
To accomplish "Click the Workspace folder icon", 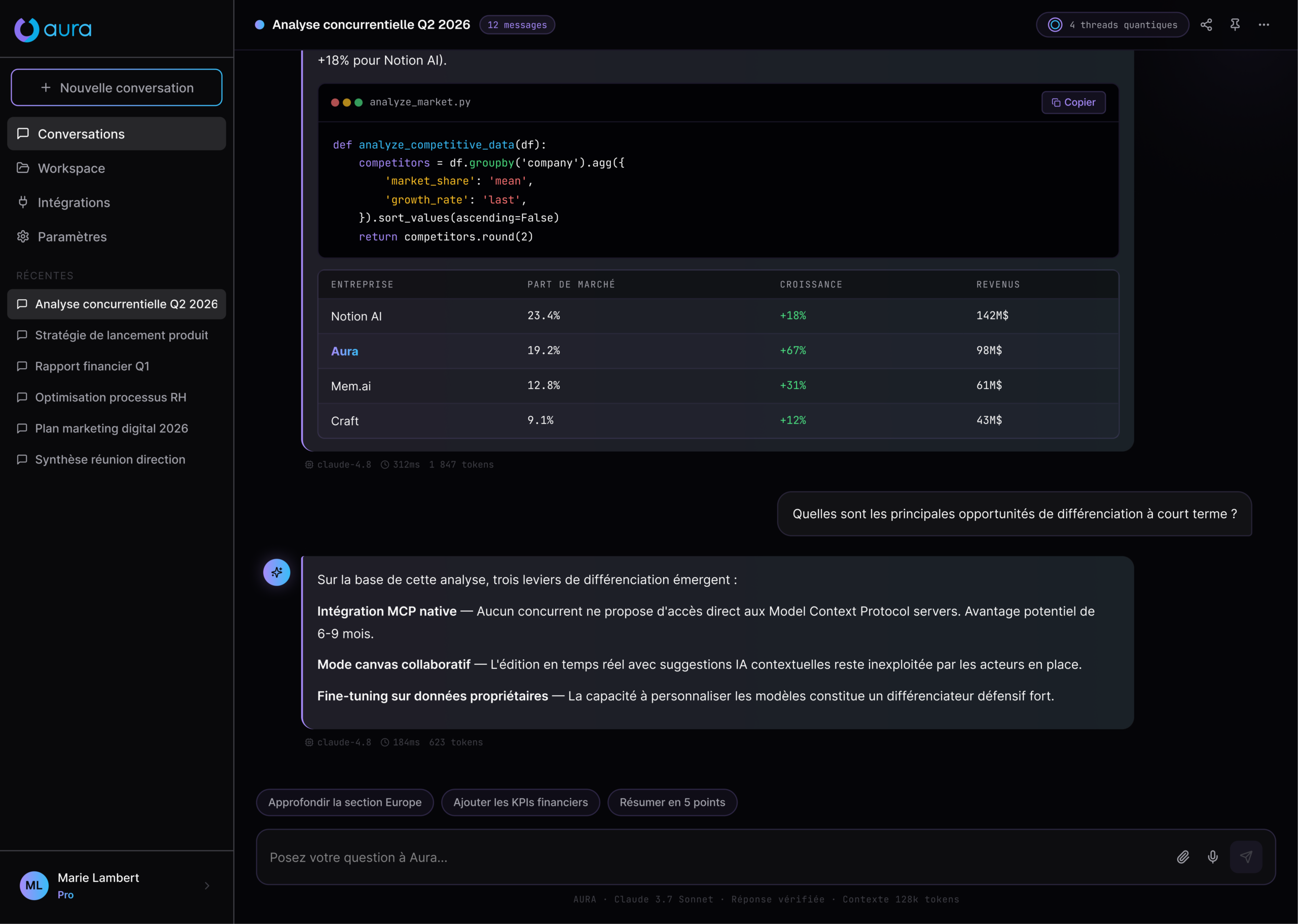I will coord(23,168).
